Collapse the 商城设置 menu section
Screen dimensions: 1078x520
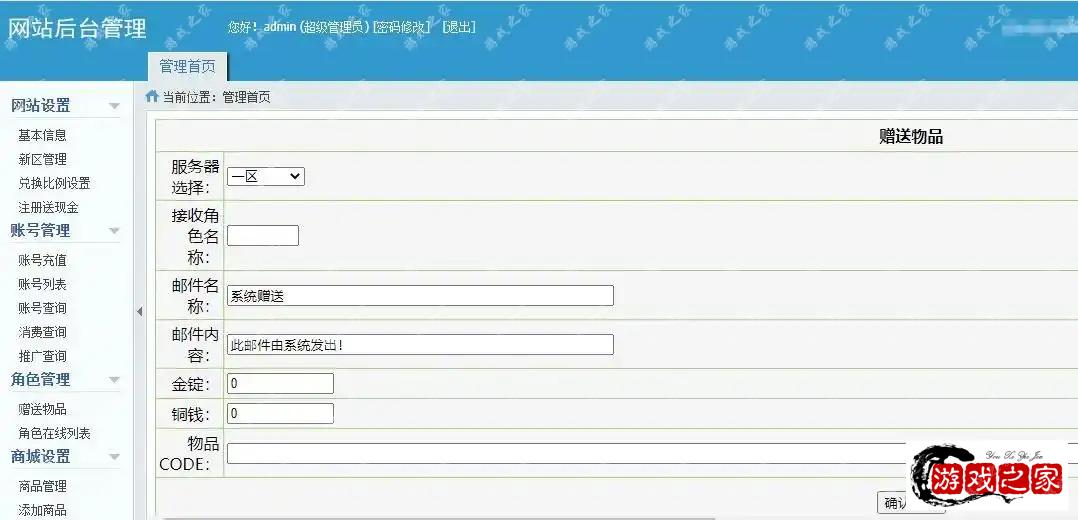pyautogui.click(x=114, y=457)
